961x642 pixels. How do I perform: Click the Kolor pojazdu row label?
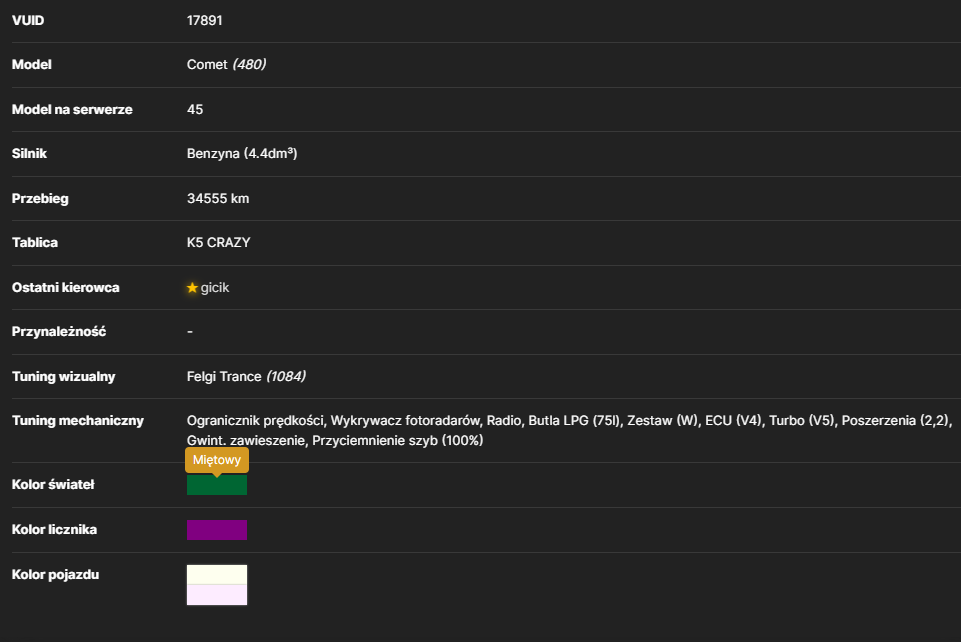[56, 575]
